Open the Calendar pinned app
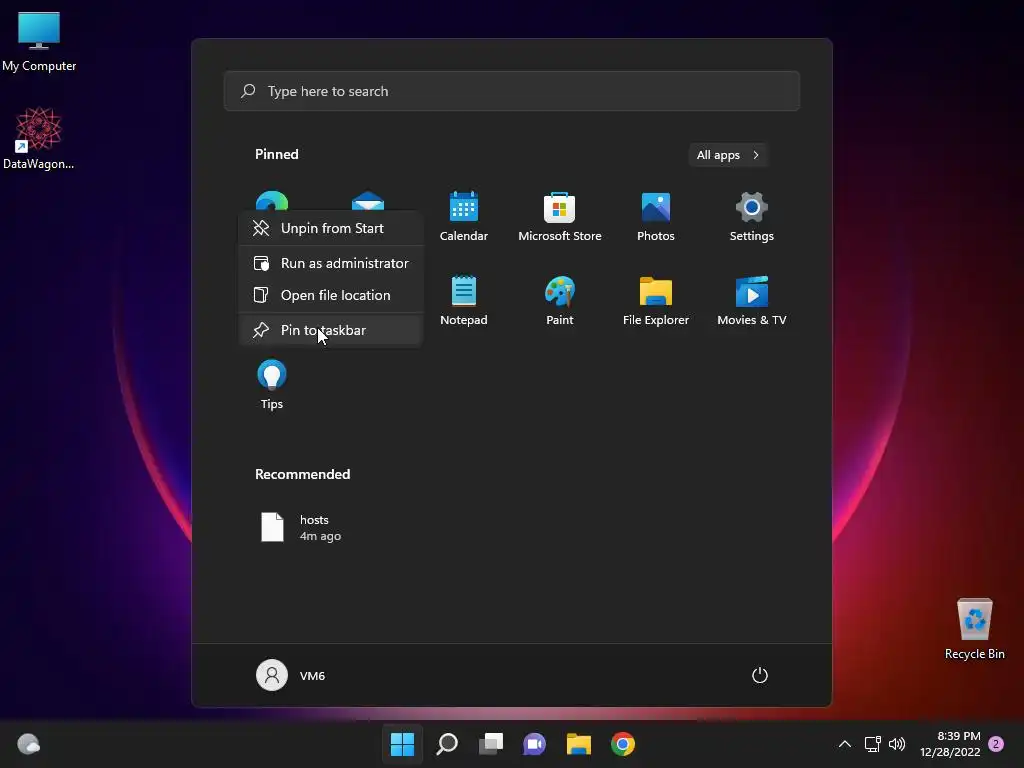Image resolution: width=1024 pixels, height=768 pixels. [464, 217]
